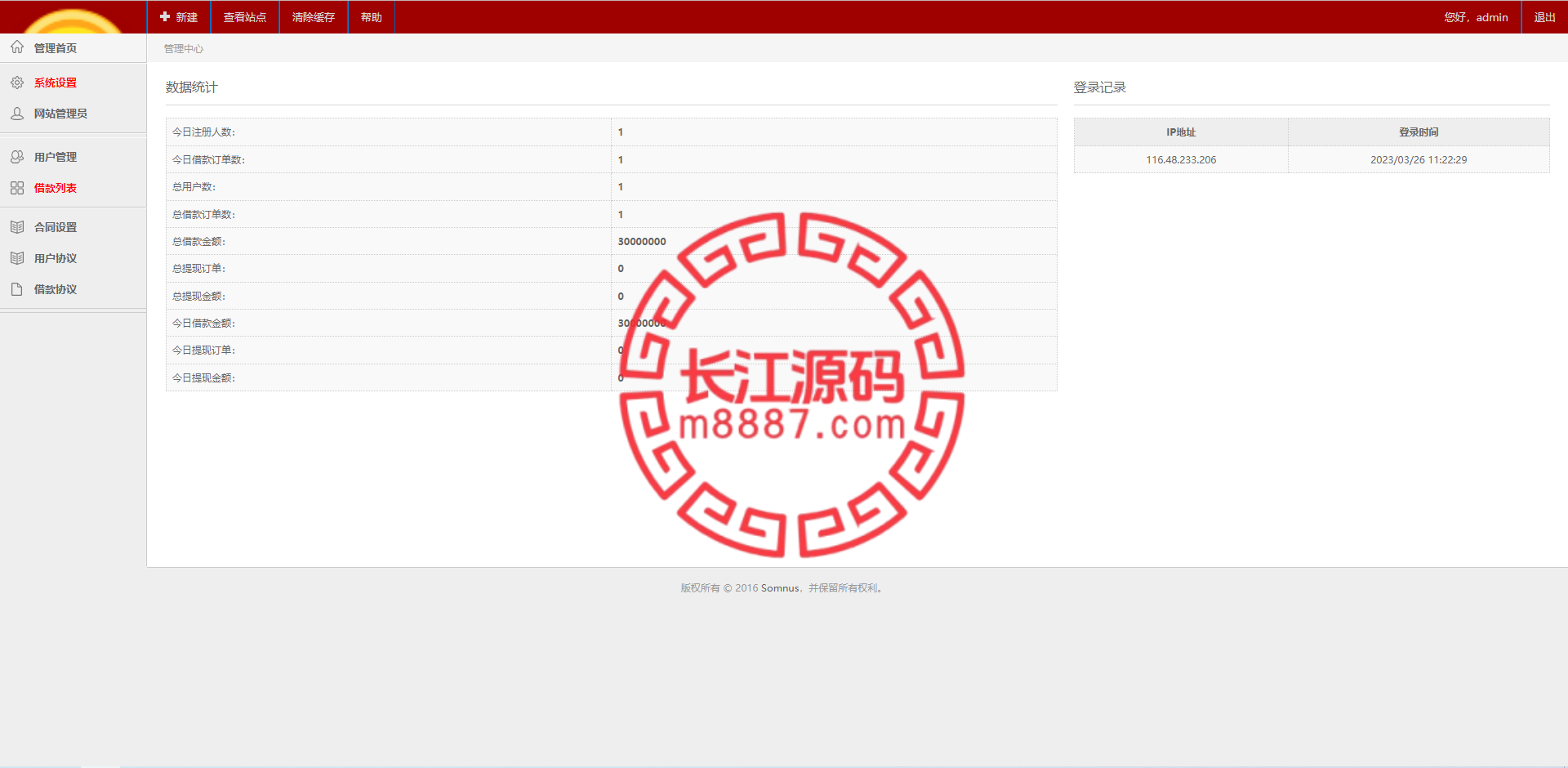Click 查看站点 in the top bar
The width and height of the screenshot is (1568, 768).
245,17
